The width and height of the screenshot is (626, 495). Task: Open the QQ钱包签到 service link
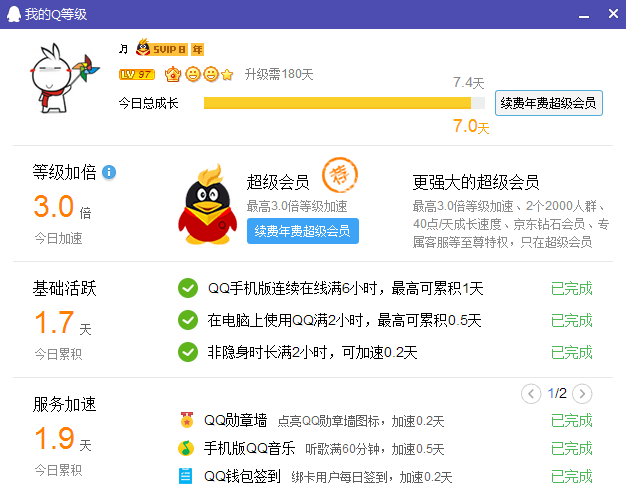[242, 476]
